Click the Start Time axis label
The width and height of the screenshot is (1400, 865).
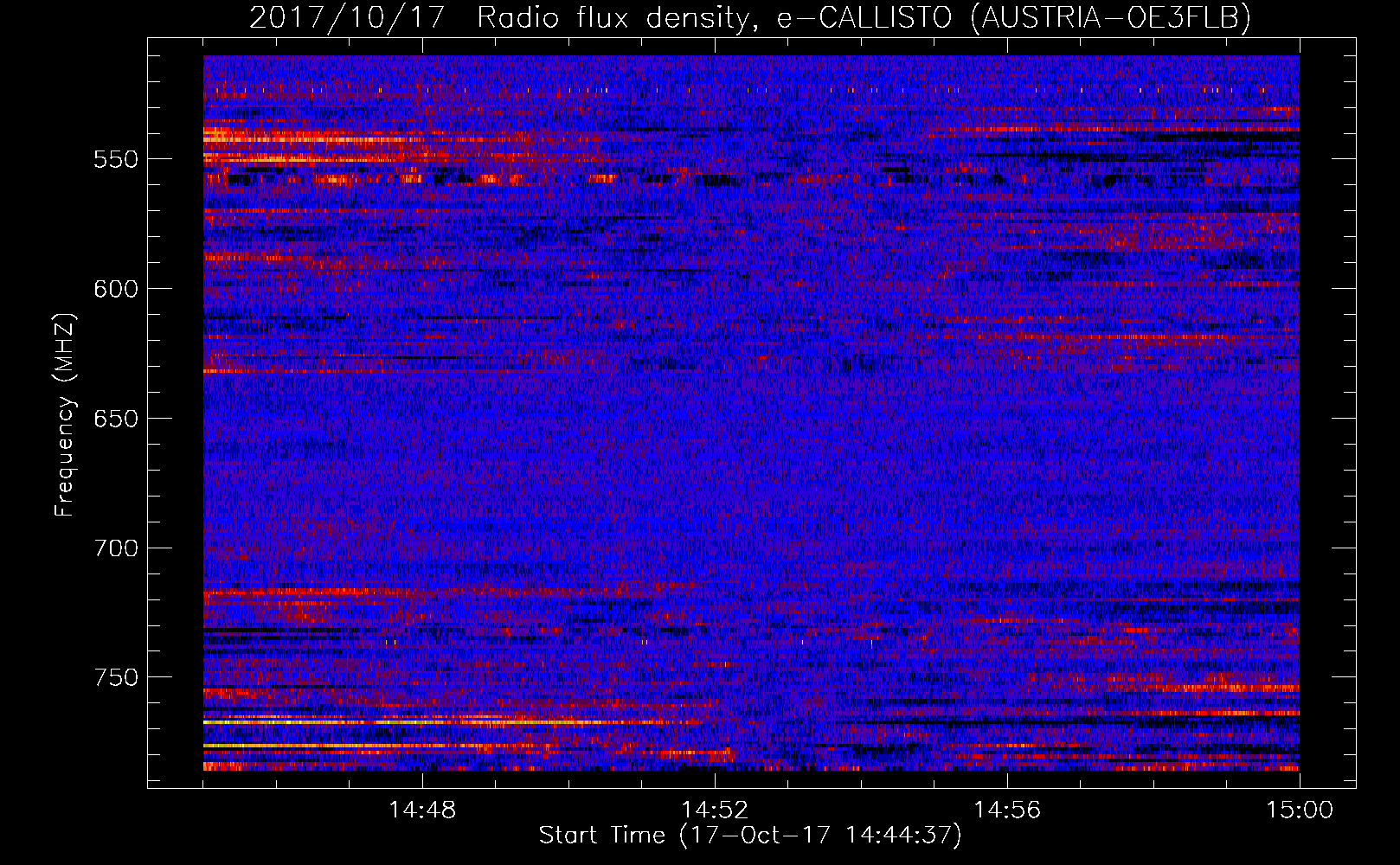point(750,836)
